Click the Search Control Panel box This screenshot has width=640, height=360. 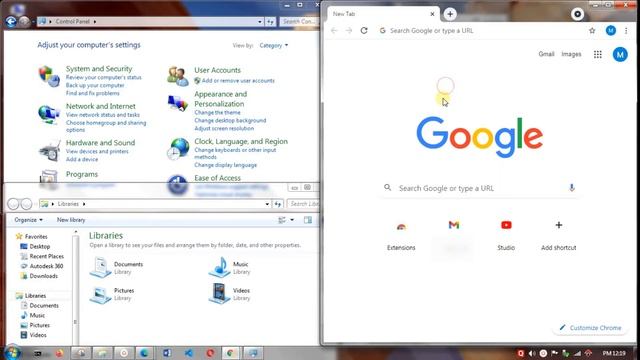300,22
